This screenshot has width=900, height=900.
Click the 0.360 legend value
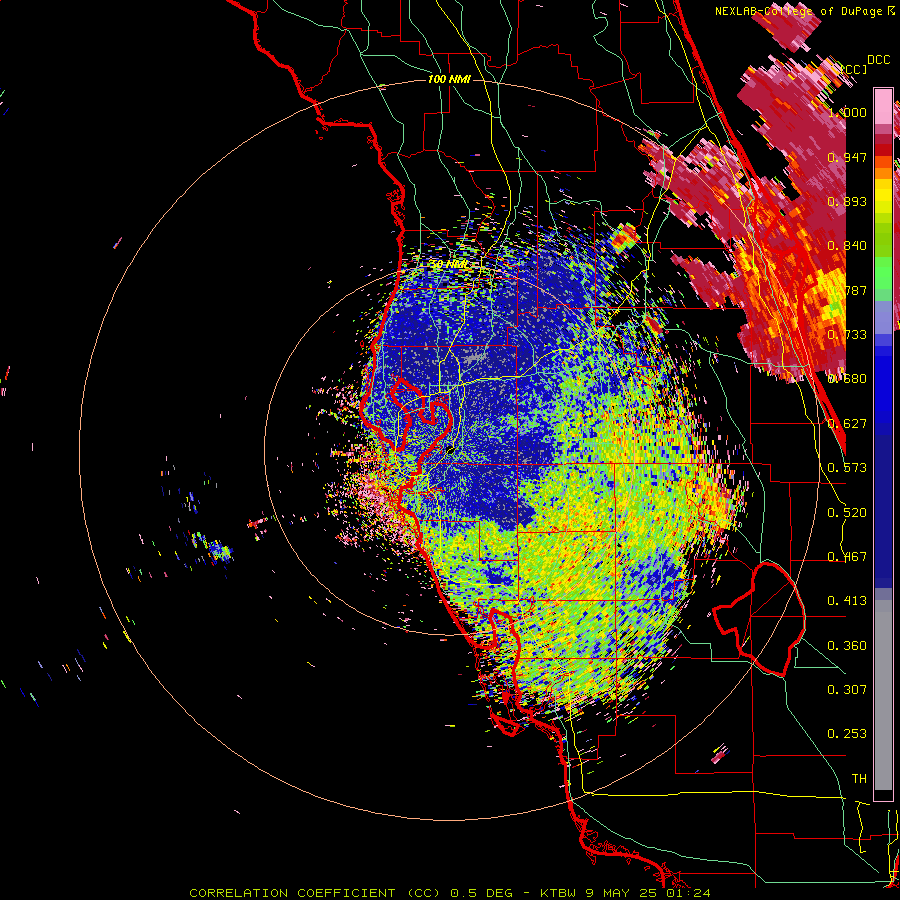847,646
